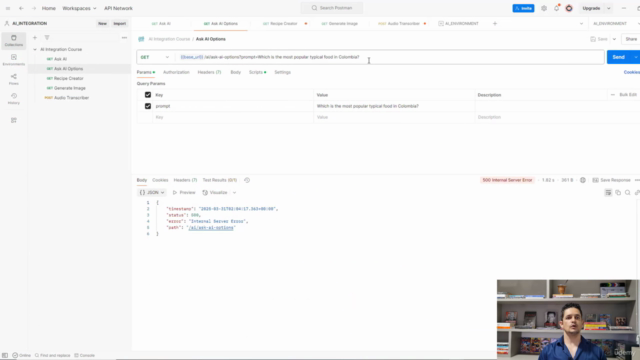Viewport: 640px width, 360px height.
Task: Open the JSON response format dropdown
Action: pos(151,193)
